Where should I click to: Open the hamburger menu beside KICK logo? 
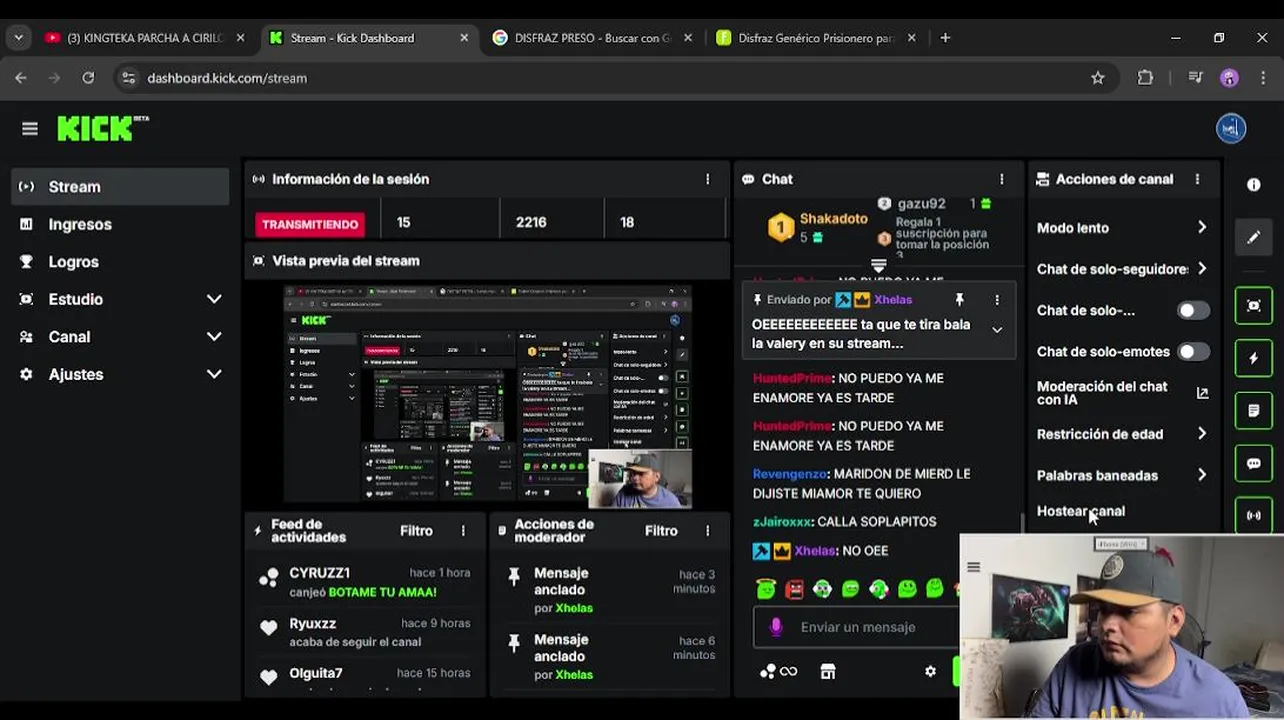(30, 128)
